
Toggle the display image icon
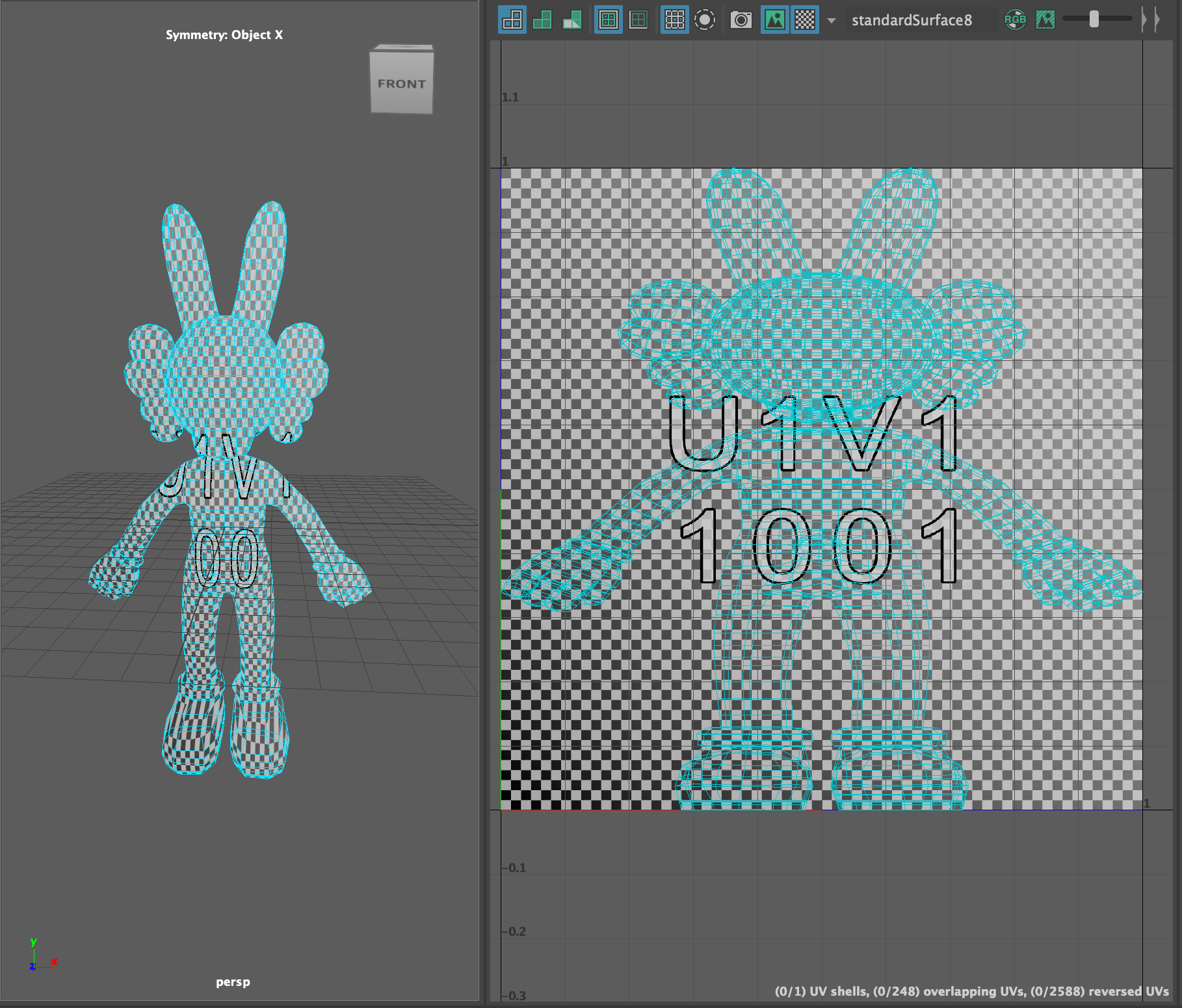(775, 20)
